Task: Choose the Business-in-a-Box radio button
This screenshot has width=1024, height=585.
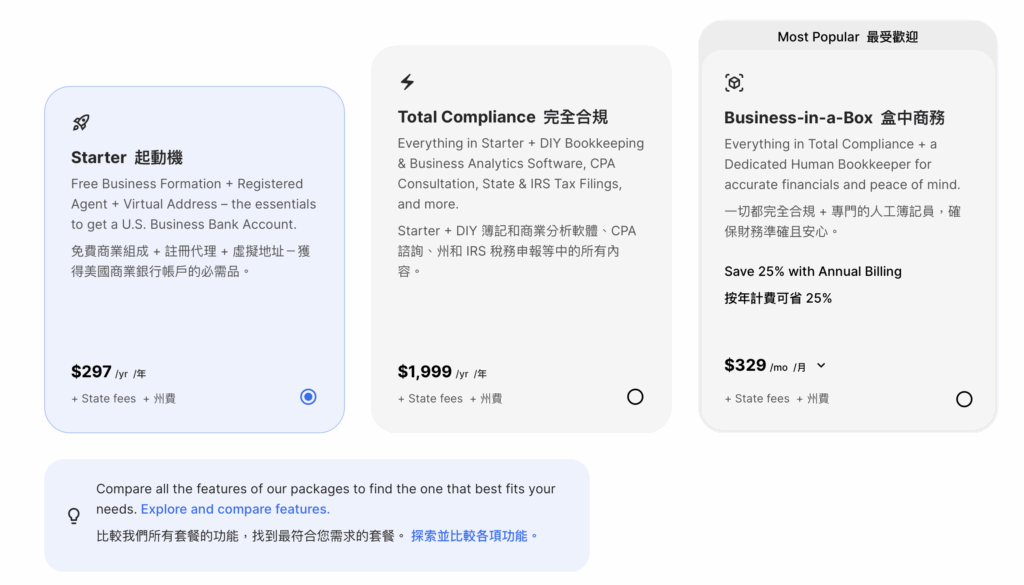Action: 963,399
